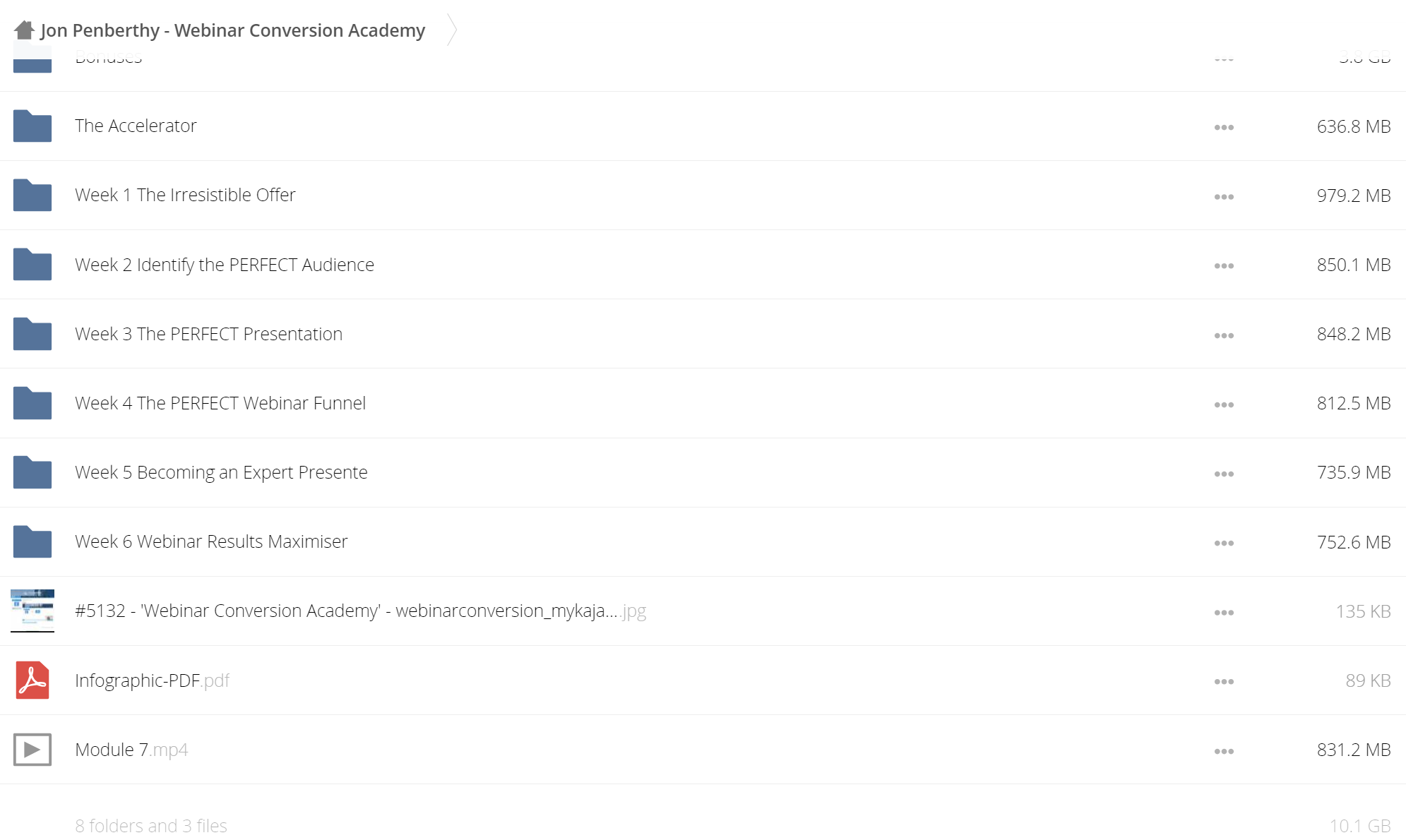
Task: Click the Week 1 folder icon
Action: point(32,195)
